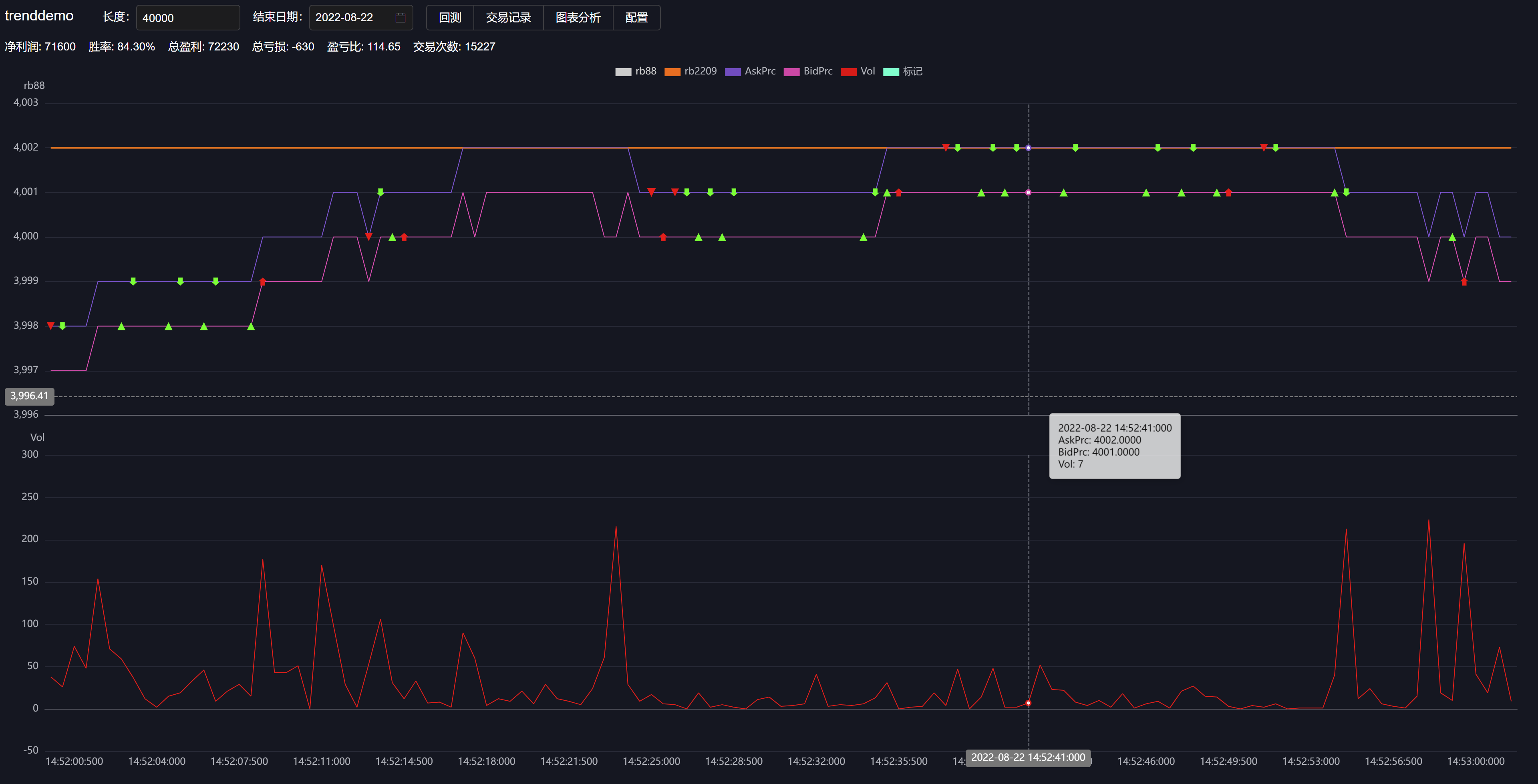Click the 3,996.41 crosshair price label
Screen dimensions: 1538x784
point(29,396)
